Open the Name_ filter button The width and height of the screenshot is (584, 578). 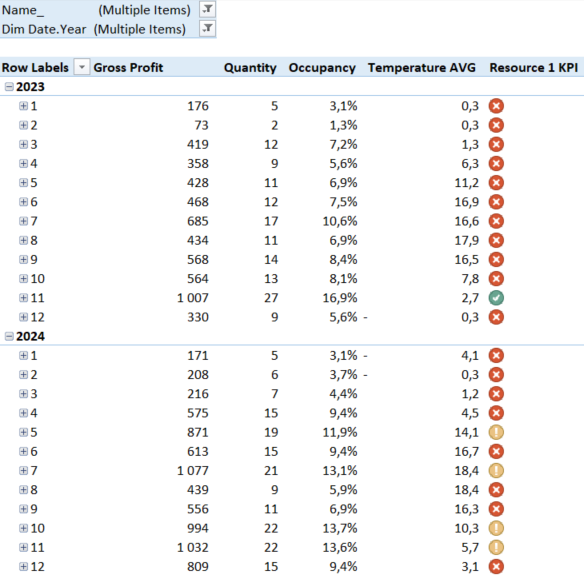(x=207, y=9)
